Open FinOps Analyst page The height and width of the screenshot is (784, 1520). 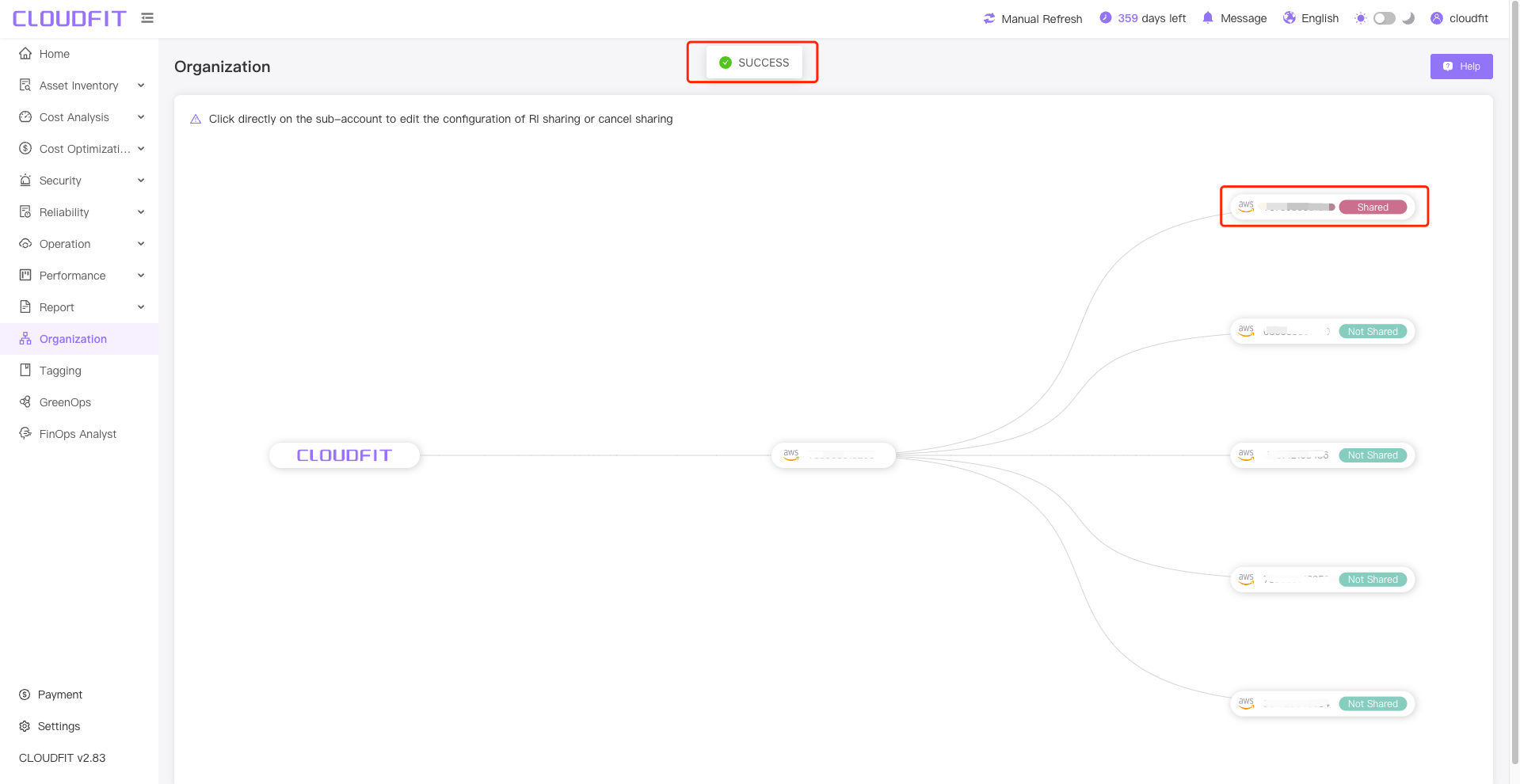pyautogui.click(x=79, y=434)
